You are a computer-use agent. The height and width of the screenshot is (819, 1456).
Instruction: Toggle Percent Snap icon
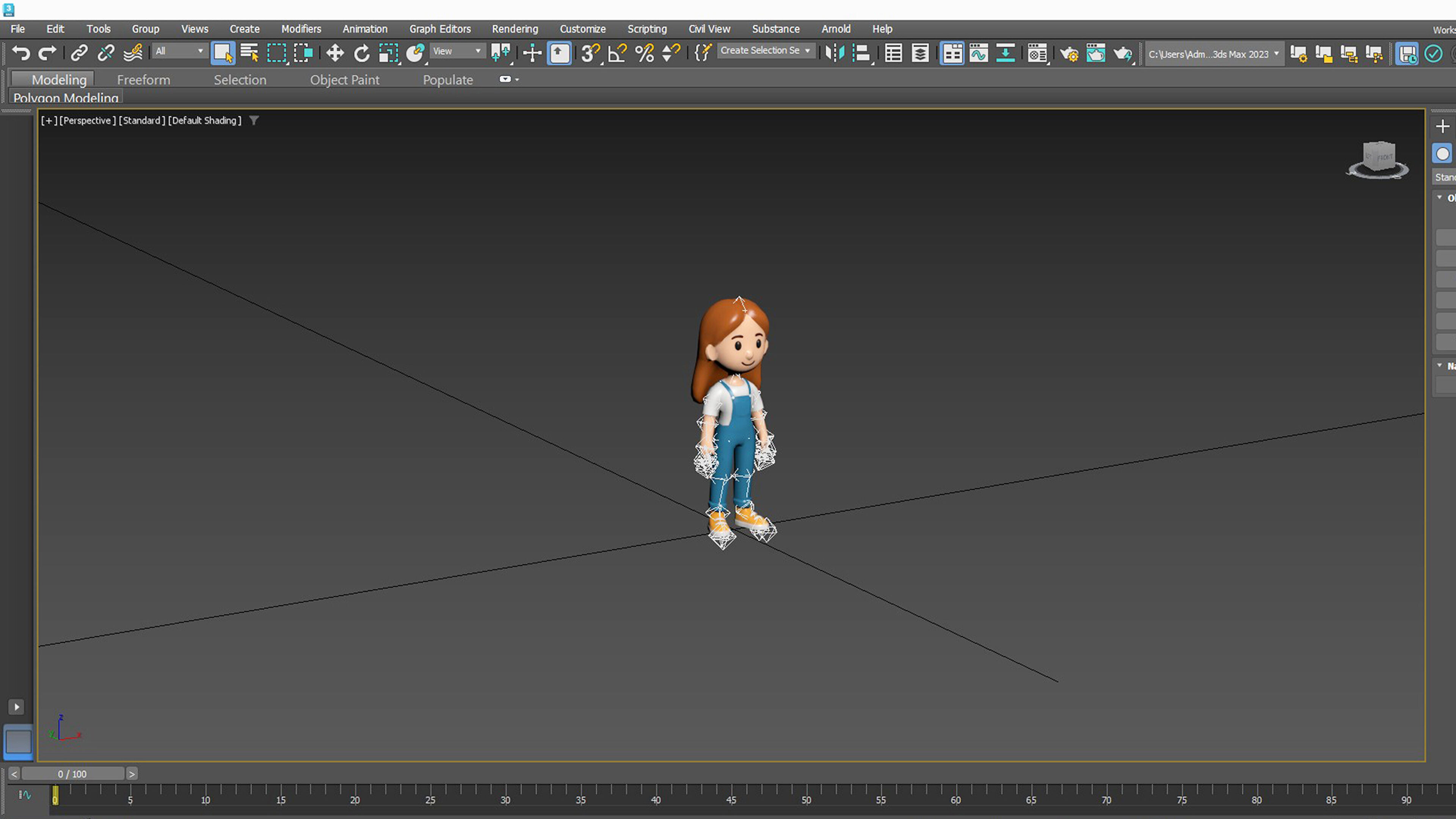[x=644, y=53]
